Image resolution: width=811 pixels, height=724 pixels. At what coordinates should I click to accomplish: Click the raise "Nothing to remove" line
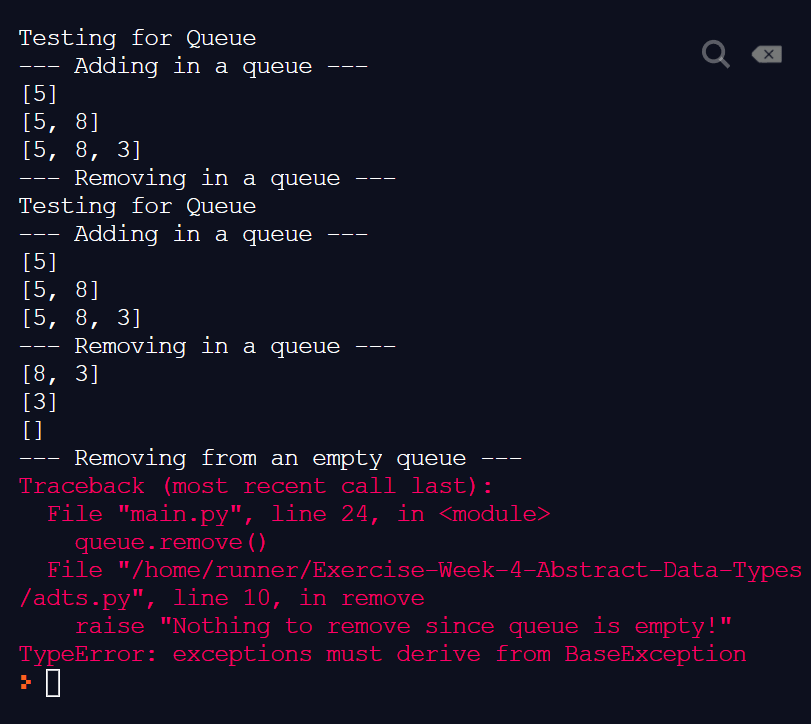point(403,627)
